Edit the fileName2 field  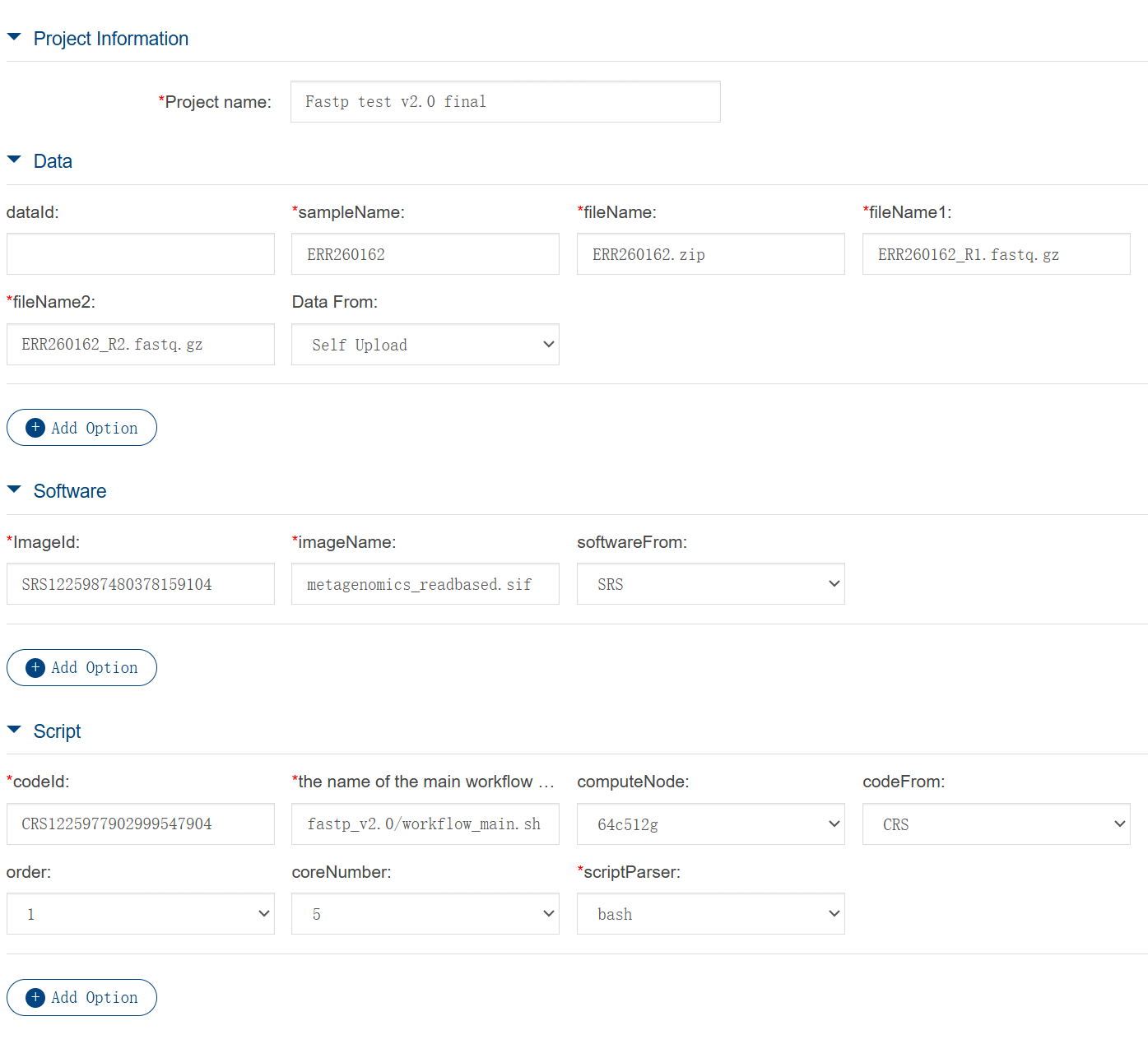pos(141,344)
